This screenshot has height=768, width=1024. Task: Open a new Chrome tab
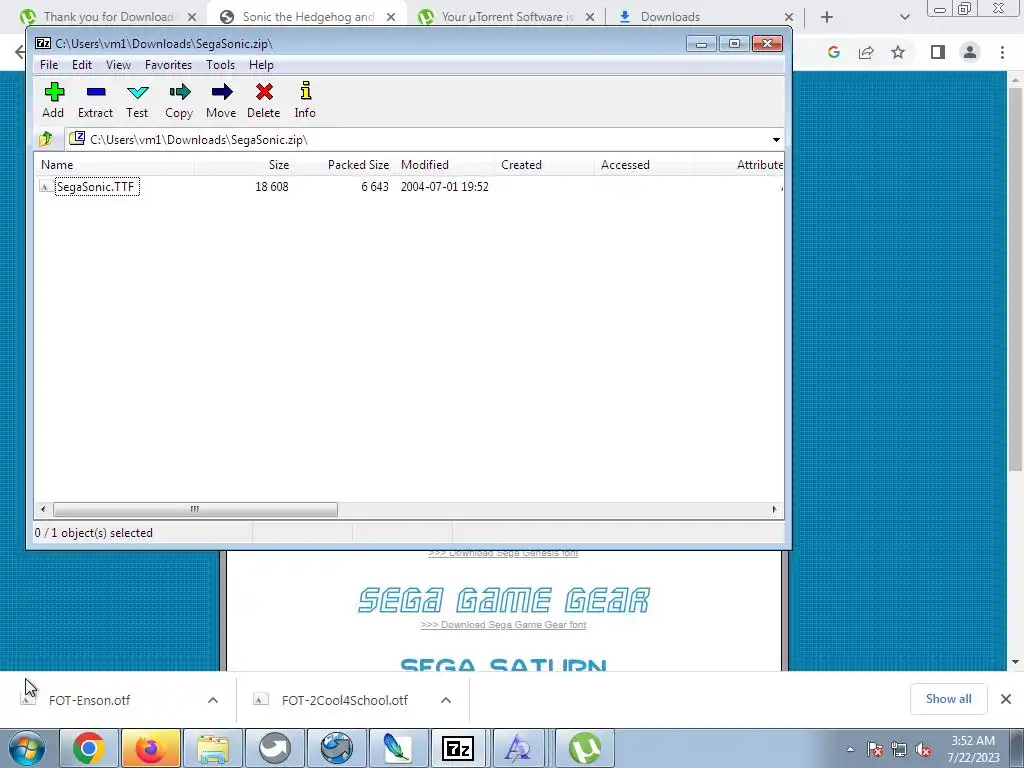tap(827, 17)
